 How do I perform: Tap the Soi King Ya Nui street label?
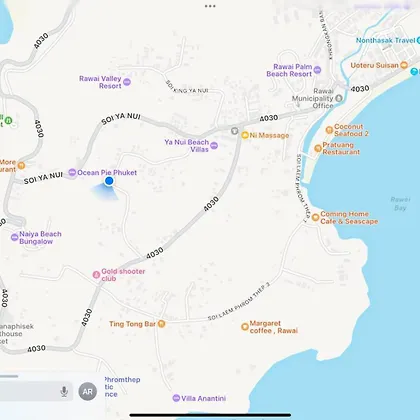186,87
